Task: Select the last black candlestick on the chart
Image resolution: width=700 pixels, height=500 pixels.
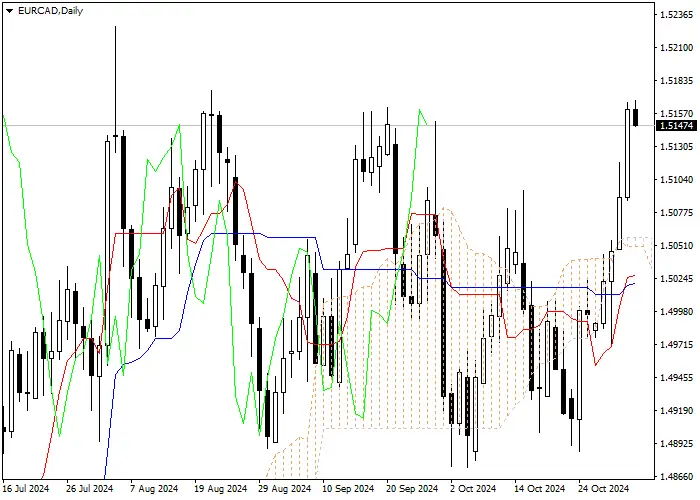Action: click(x=635, y=117)
